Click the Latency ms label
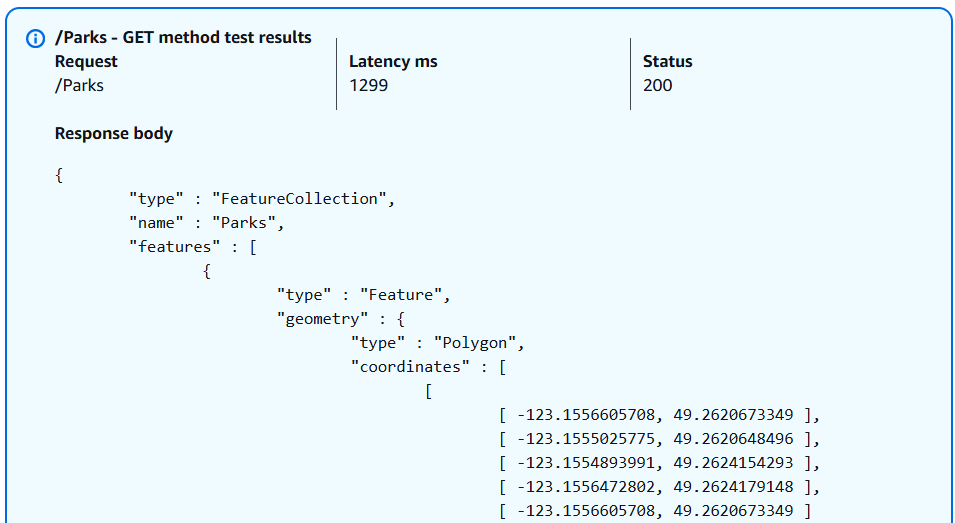The width and height of the screenshot is (955, 523). (393, 62)
